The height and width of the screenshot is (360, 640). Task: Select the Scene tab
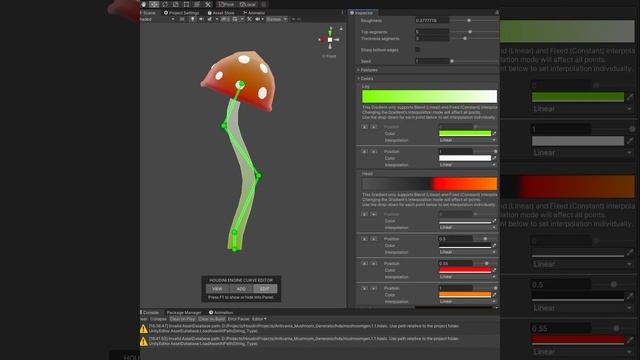[149, 13]
